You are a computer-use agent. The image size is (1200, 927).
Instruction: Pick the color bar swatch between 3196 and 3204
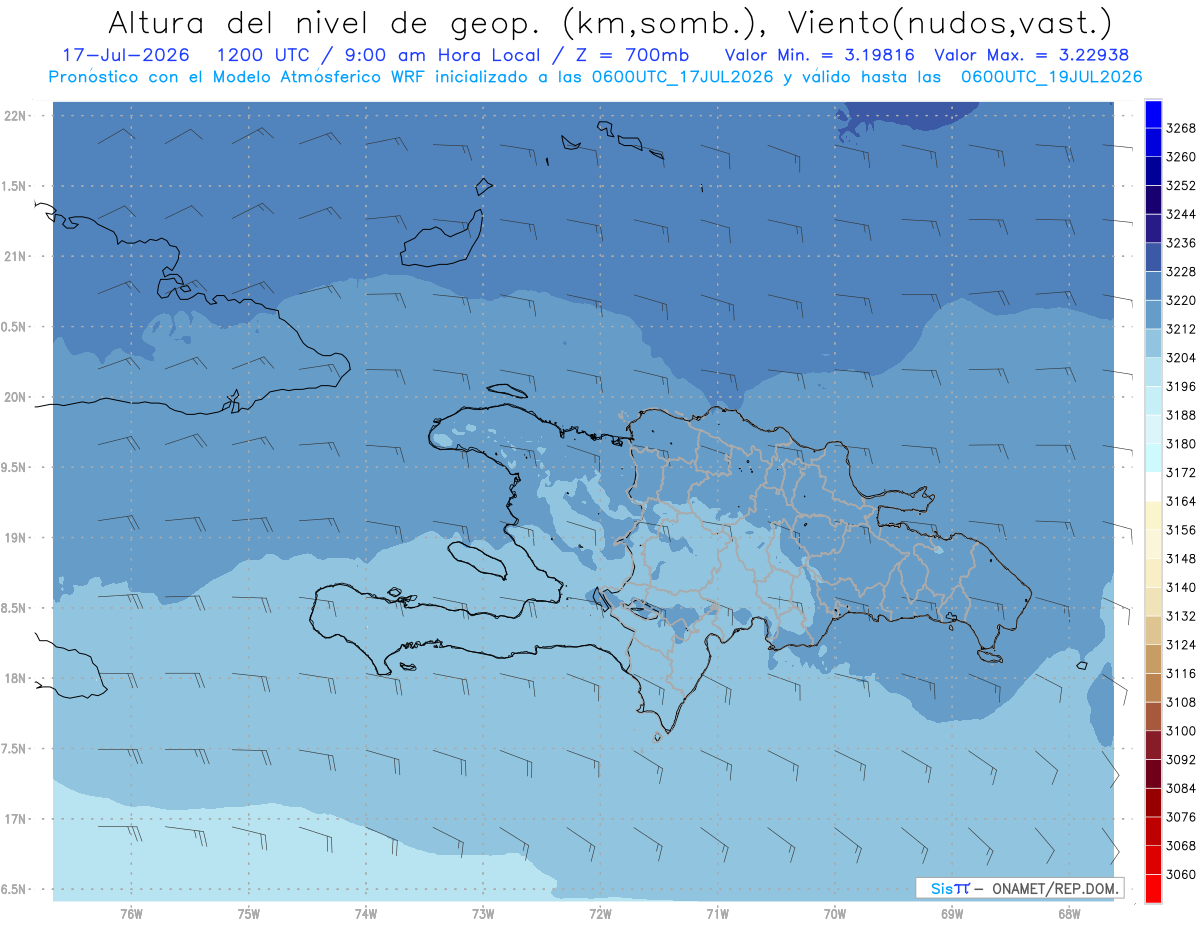(x=1153, y=372)
